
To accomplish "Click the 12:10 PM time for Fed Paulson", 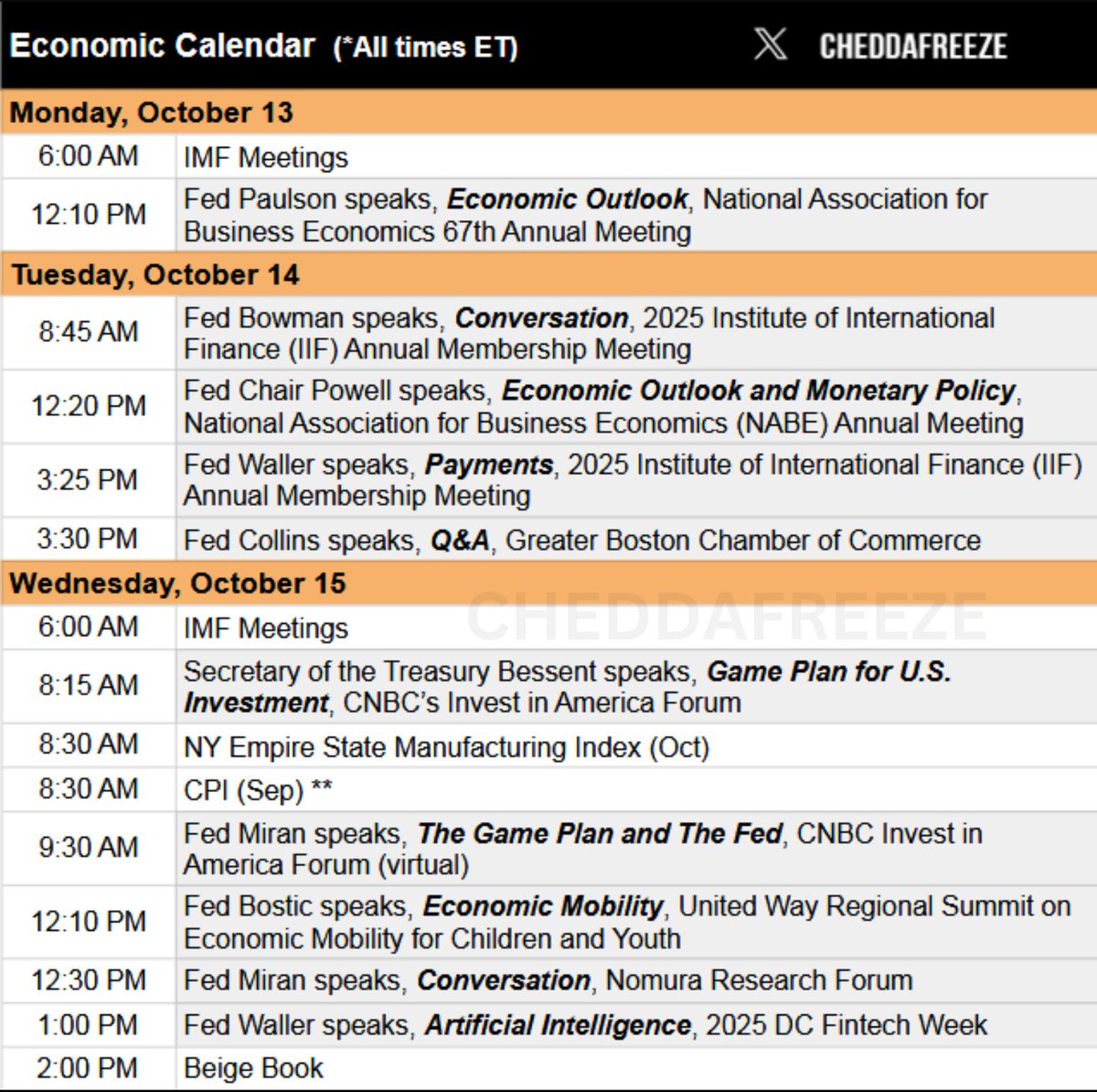I will tap(89, 214).
